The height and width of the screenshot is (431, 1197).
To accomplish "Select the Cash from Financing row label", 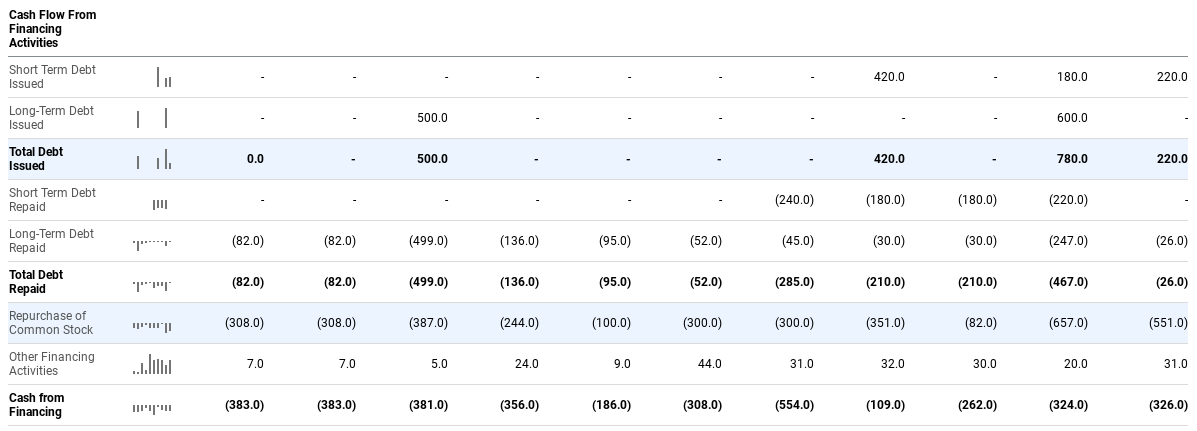I will 37,405.
